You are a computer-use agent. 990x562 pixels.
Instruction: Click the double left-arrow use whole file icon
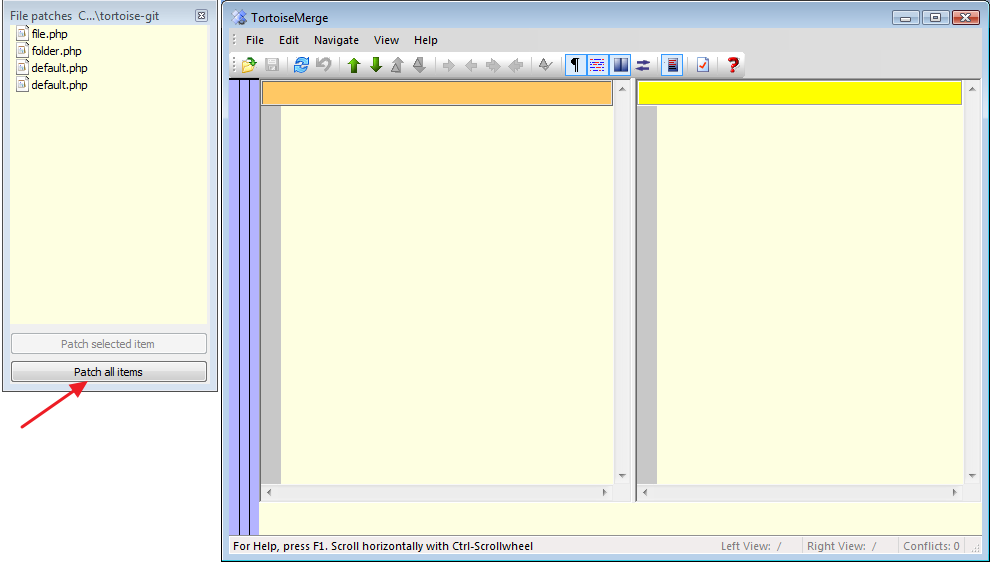516,65
